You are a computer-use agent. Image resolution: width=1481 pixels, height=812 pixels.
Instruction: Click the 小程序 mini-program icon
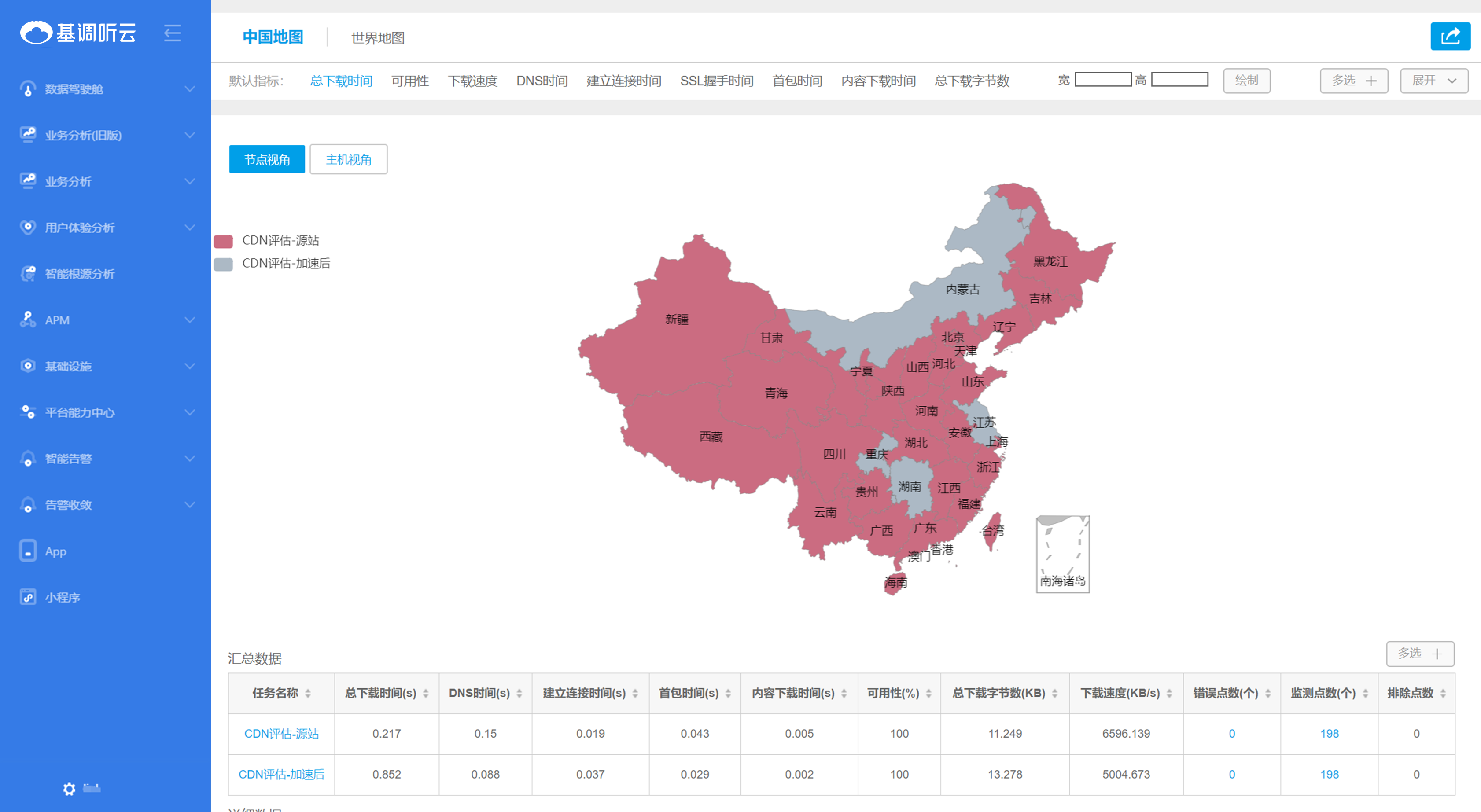click(28, 596)
